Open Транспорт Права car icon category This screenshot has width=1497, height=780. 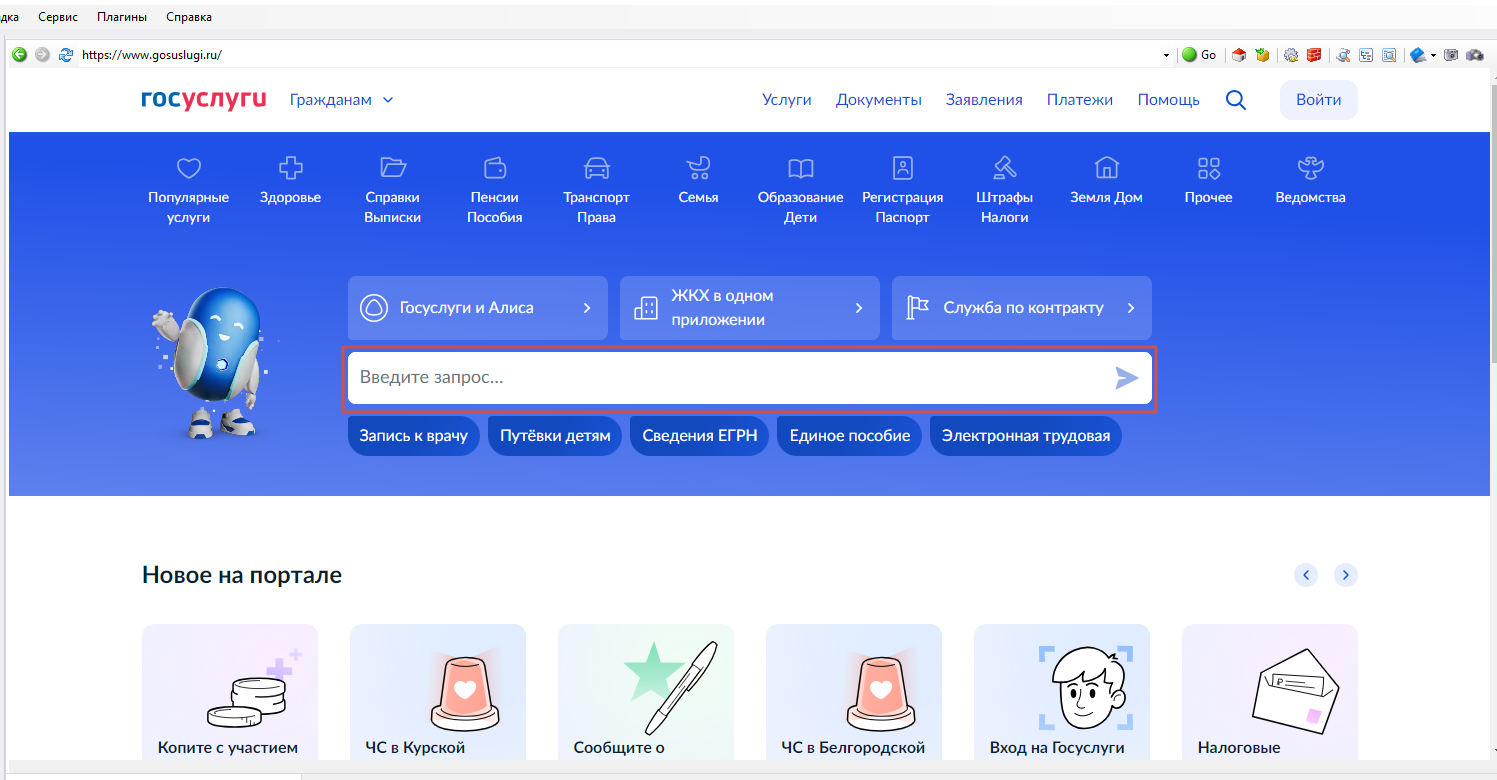tap(597, 190)
